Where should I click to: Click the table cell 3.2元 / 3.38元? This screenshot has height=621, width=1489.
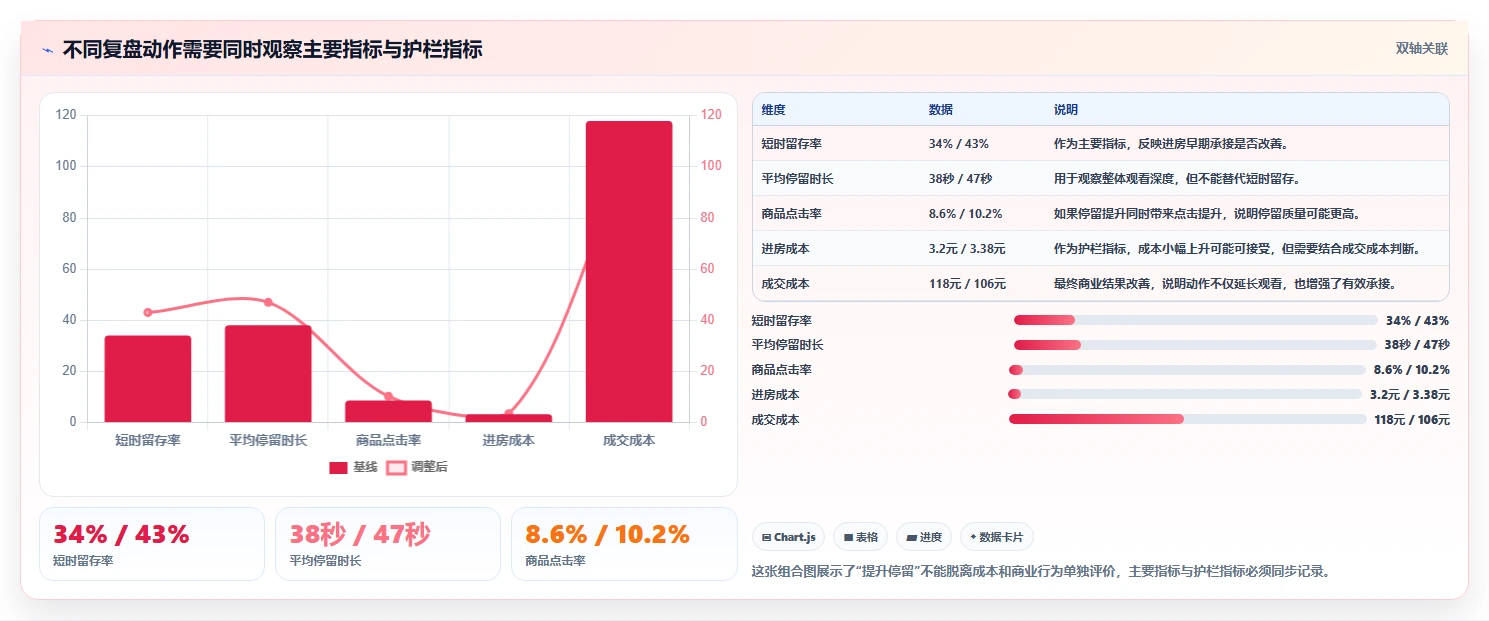point(967,248)
